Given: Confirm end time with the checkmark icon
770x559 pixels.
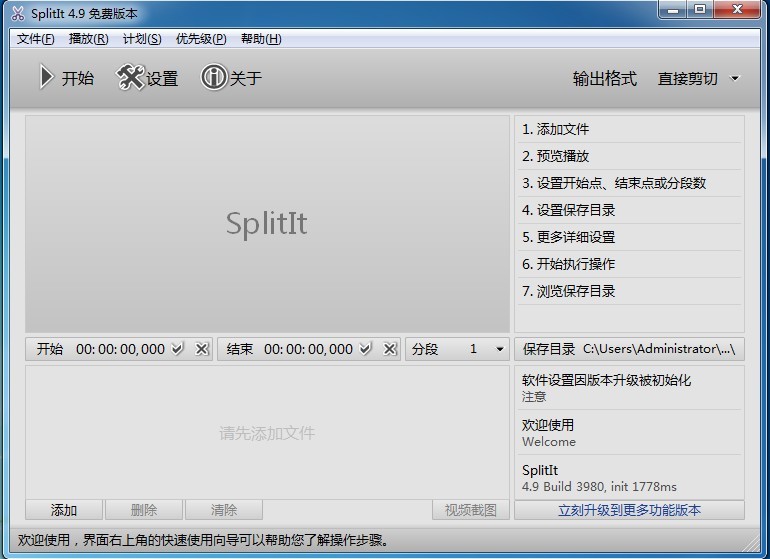Looking at the screenshot, I should click(x=366, y=349).
